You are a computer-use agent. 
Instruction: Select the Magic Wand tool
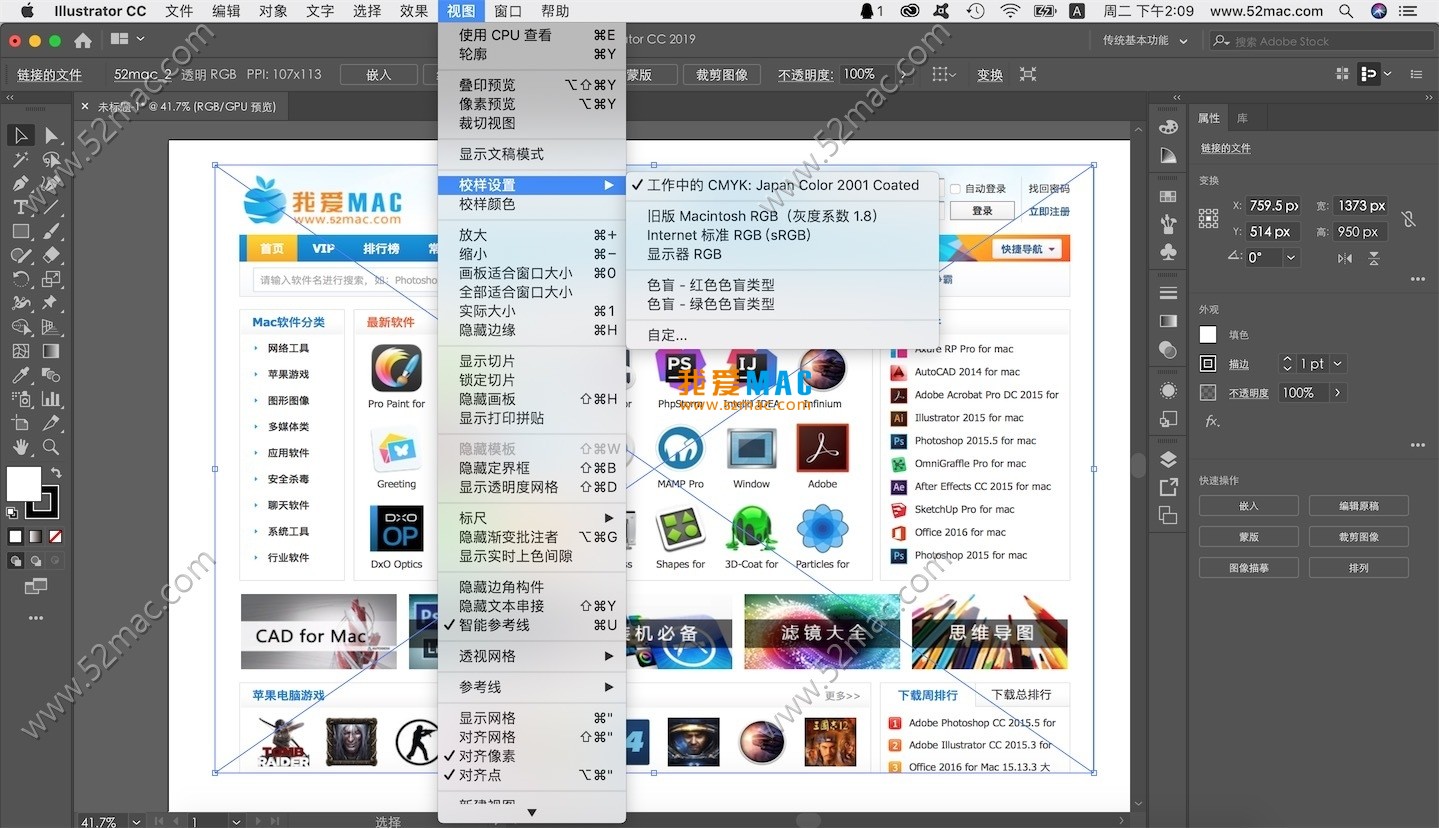(x=21, y=160)
